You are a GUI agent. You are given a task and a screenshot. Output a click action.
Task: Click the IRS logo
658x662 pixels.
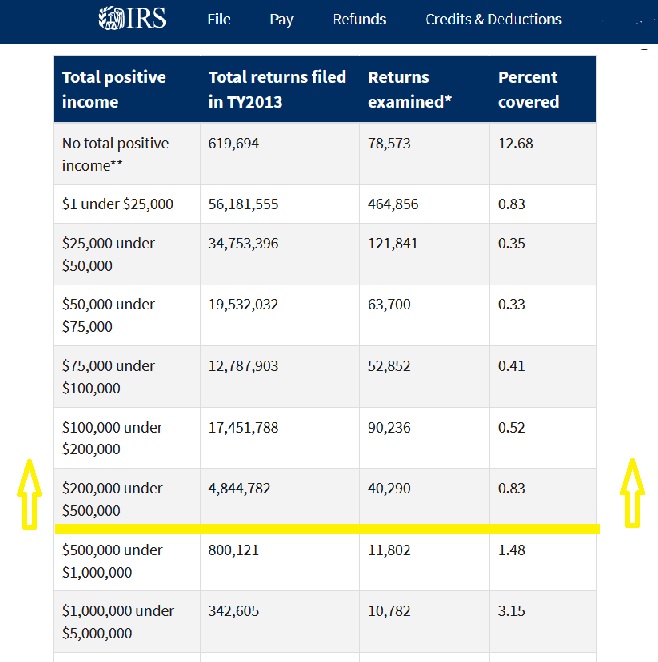pos(133,19)
